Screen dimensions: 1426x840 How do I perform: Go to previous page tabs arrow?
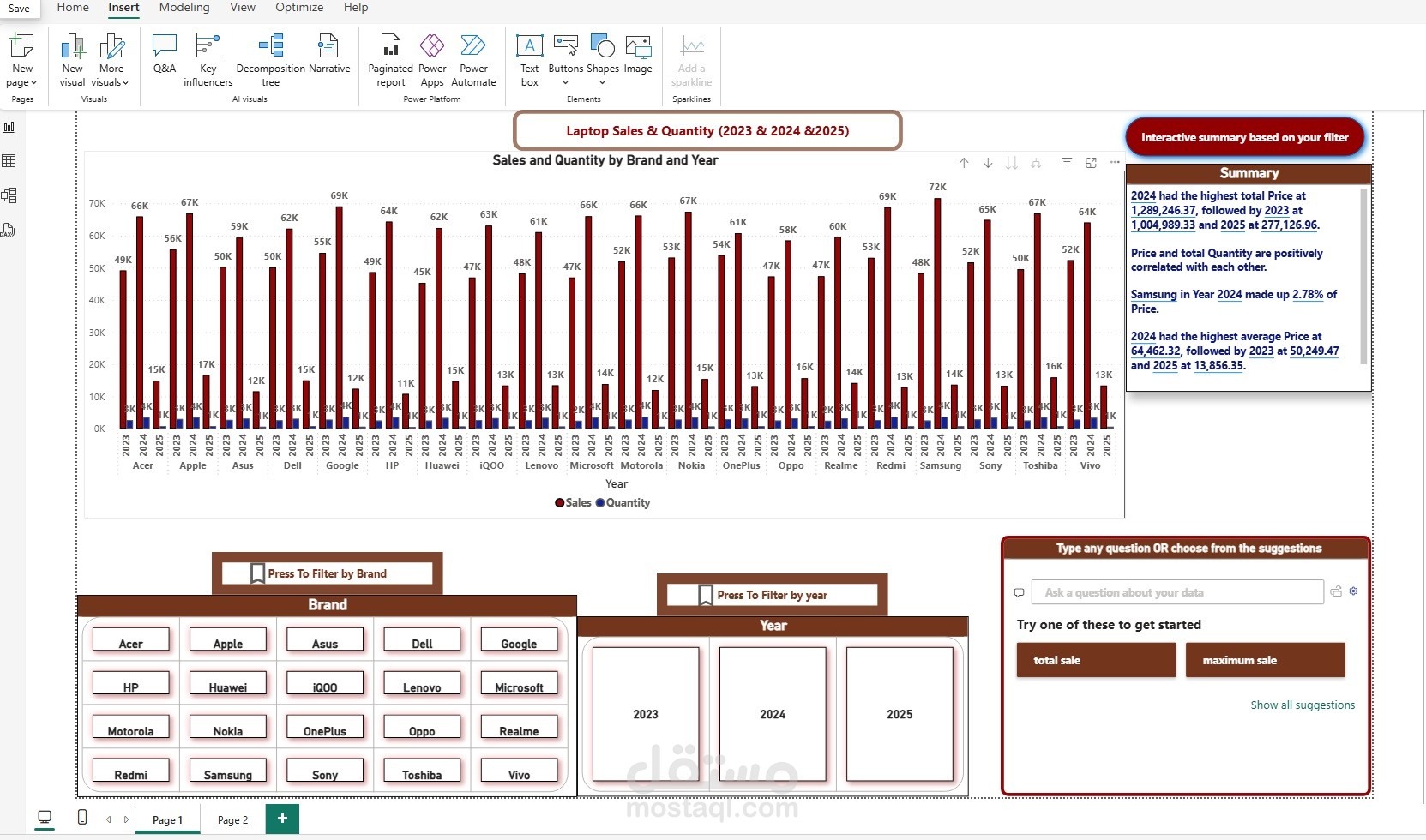click(x=109, y=819)
